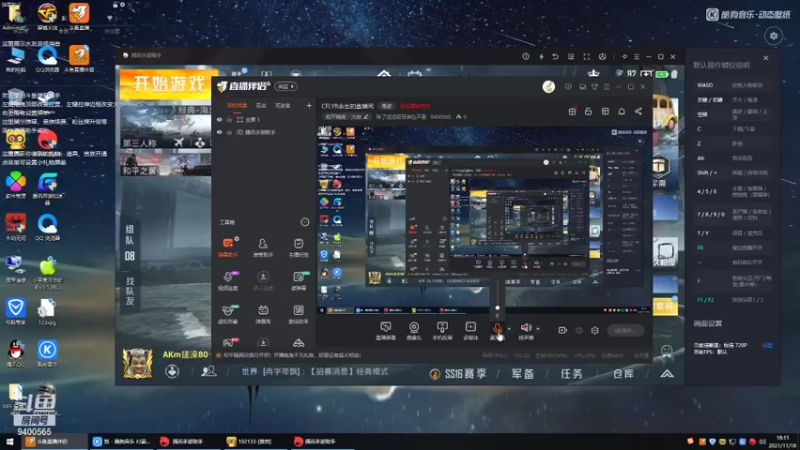The height and width of the screenshot is (450, 800).
Task: Toggle fullscreen in 腾讯手游助手 title bar
Action: 587,57
